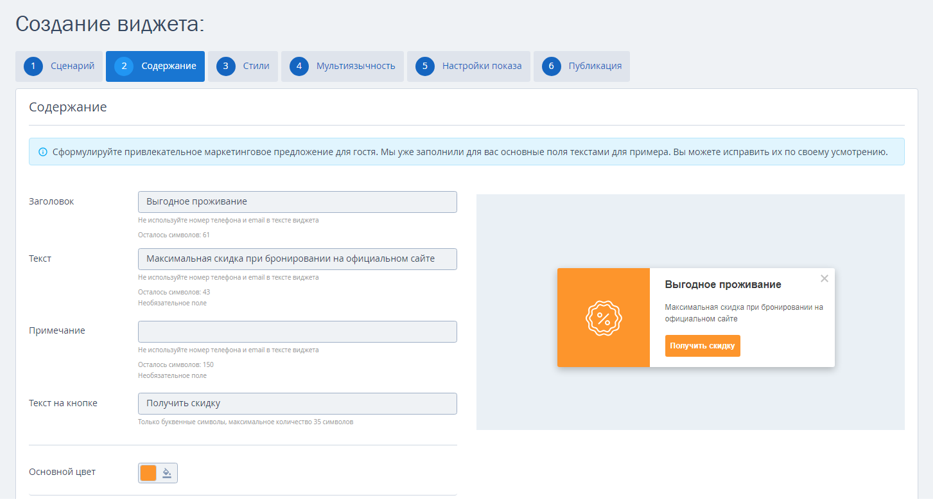Click the Заголовок input field
This screenshot has width=933, height=499.
coord(298,202)
